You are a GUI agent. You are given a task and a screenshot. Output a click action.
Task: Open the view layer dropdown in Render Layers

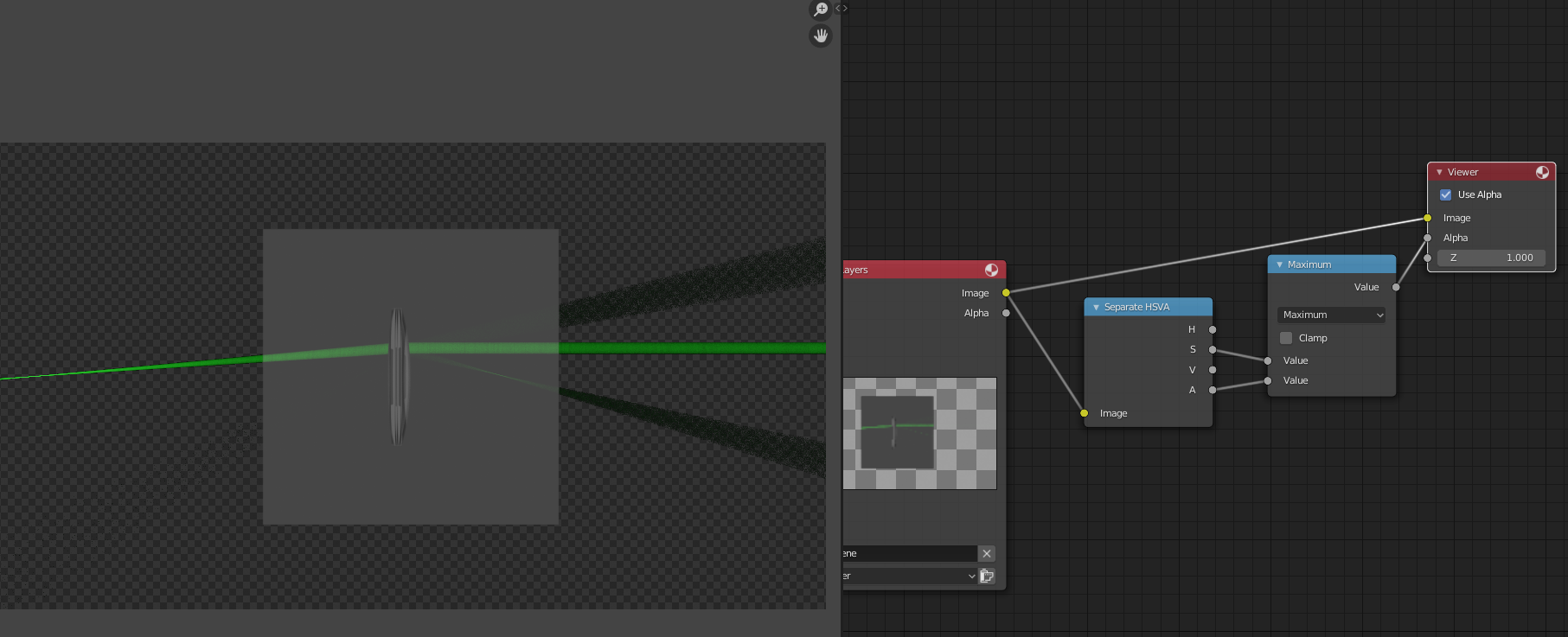pyautogui.click(x=910, y=576)
